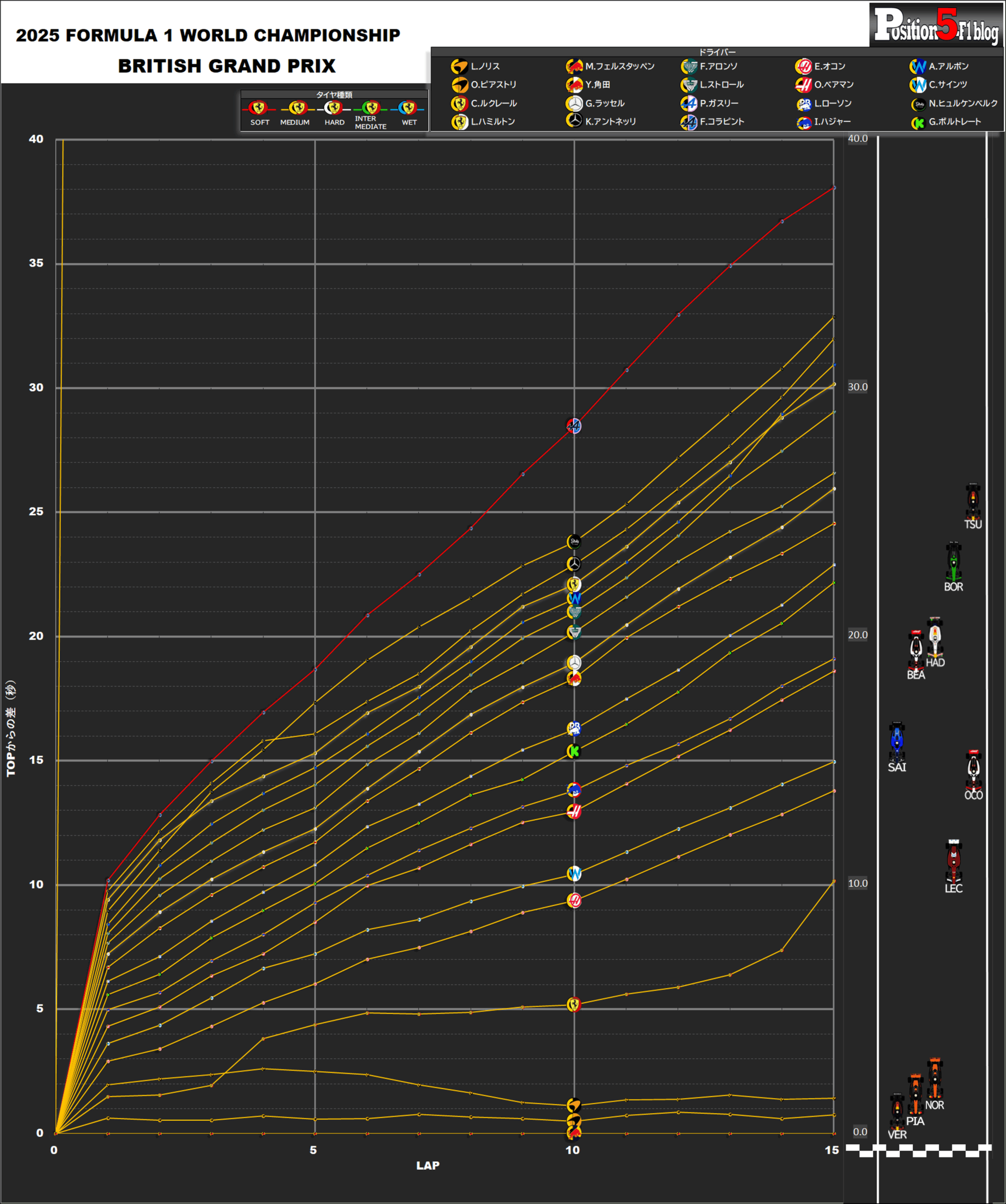The width and height of the screenshot is (1006, 1204).
Task: Click the Haas marker near 9 seconds at lap 10
Action: [x=574, y=900]
